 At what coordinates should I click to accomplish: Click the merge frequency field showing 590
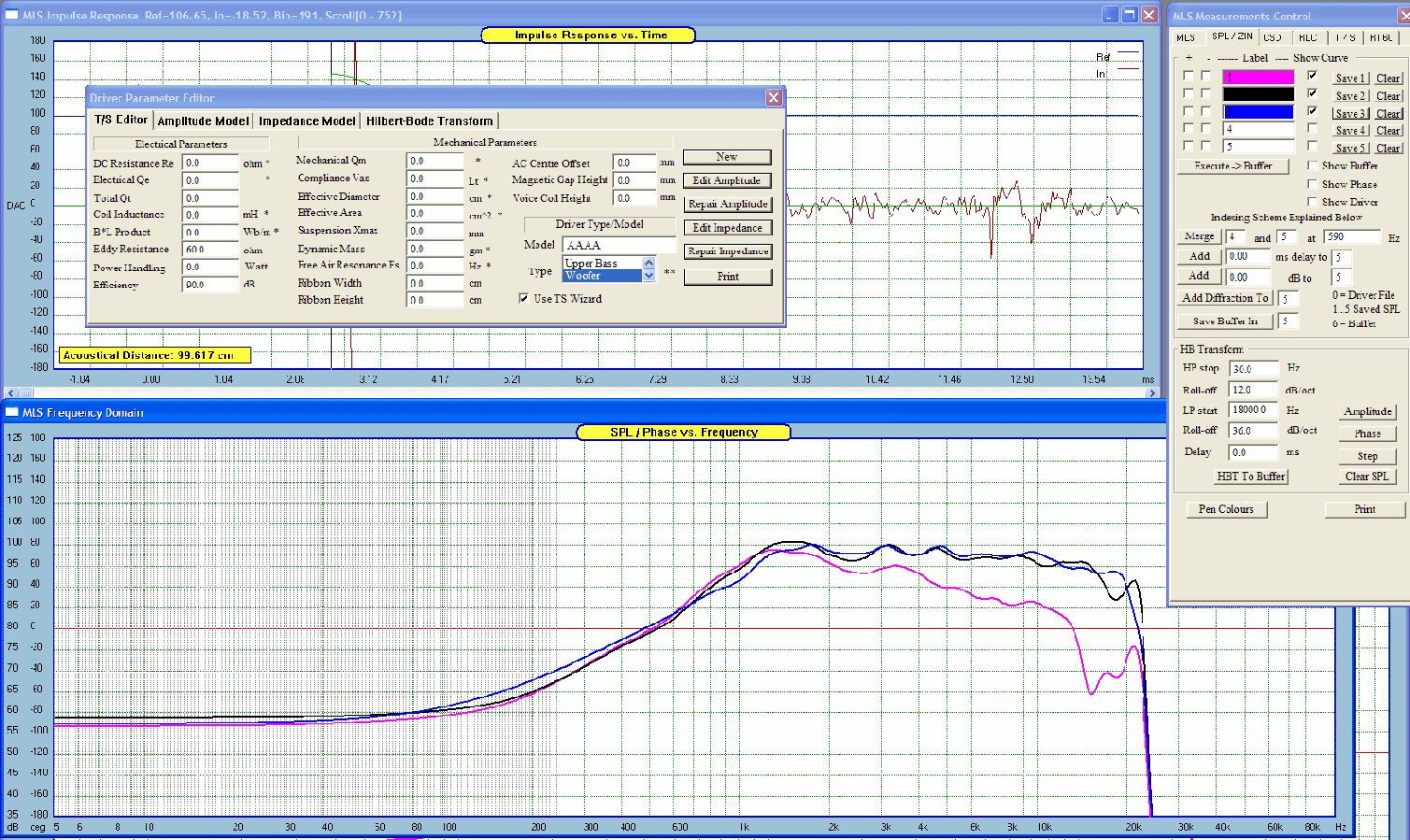(1351, 237)
